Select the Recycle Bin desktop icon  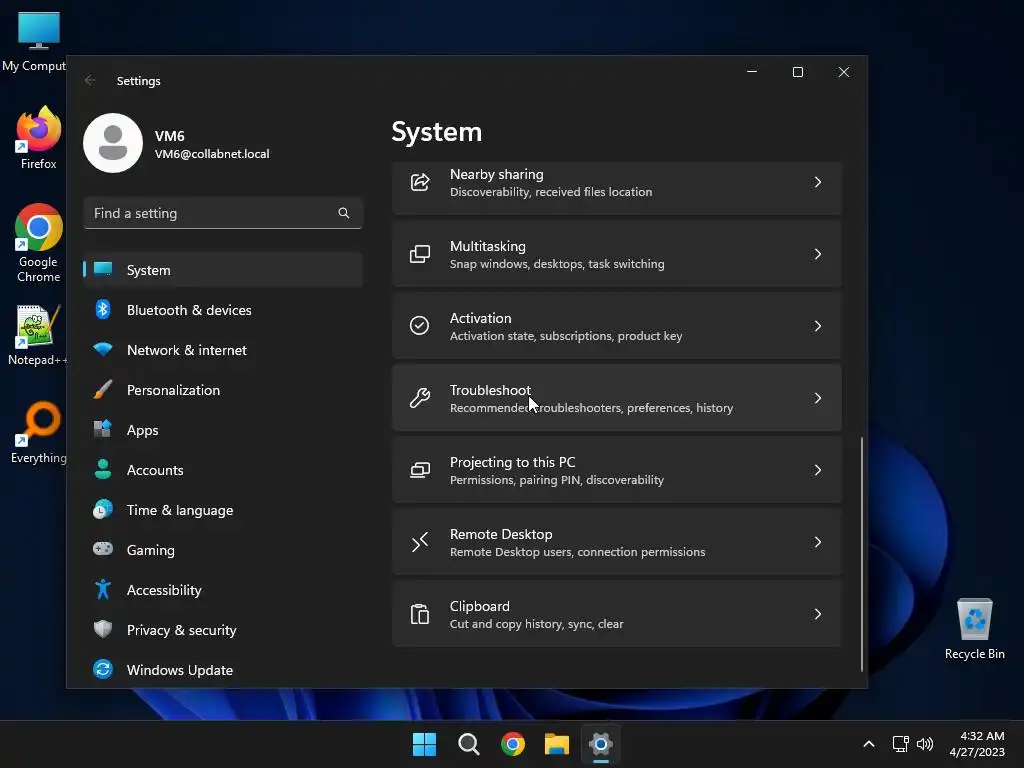click(974, 629)
